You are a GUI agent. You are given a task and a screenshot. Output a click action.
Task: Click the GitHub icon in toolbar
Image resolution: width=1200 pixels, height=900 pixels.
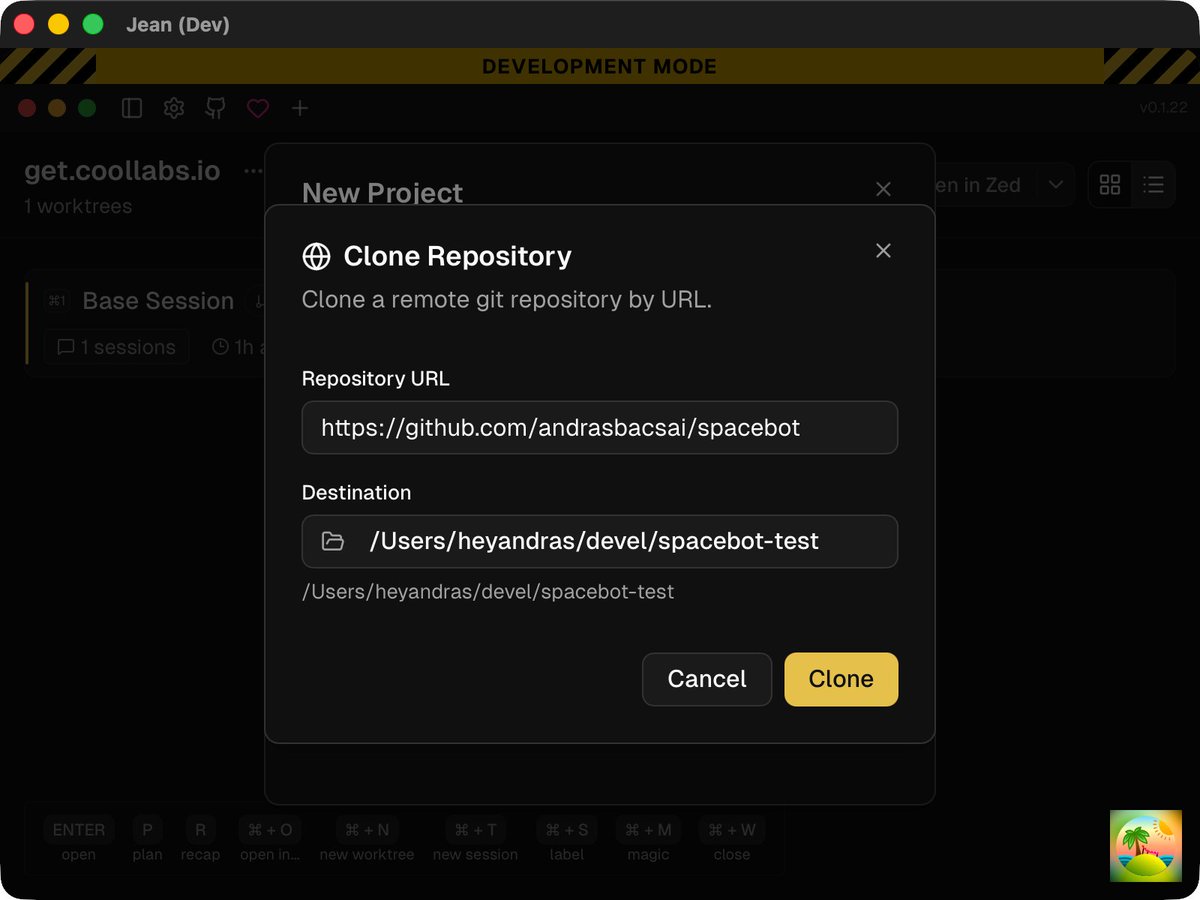[215, 108]
